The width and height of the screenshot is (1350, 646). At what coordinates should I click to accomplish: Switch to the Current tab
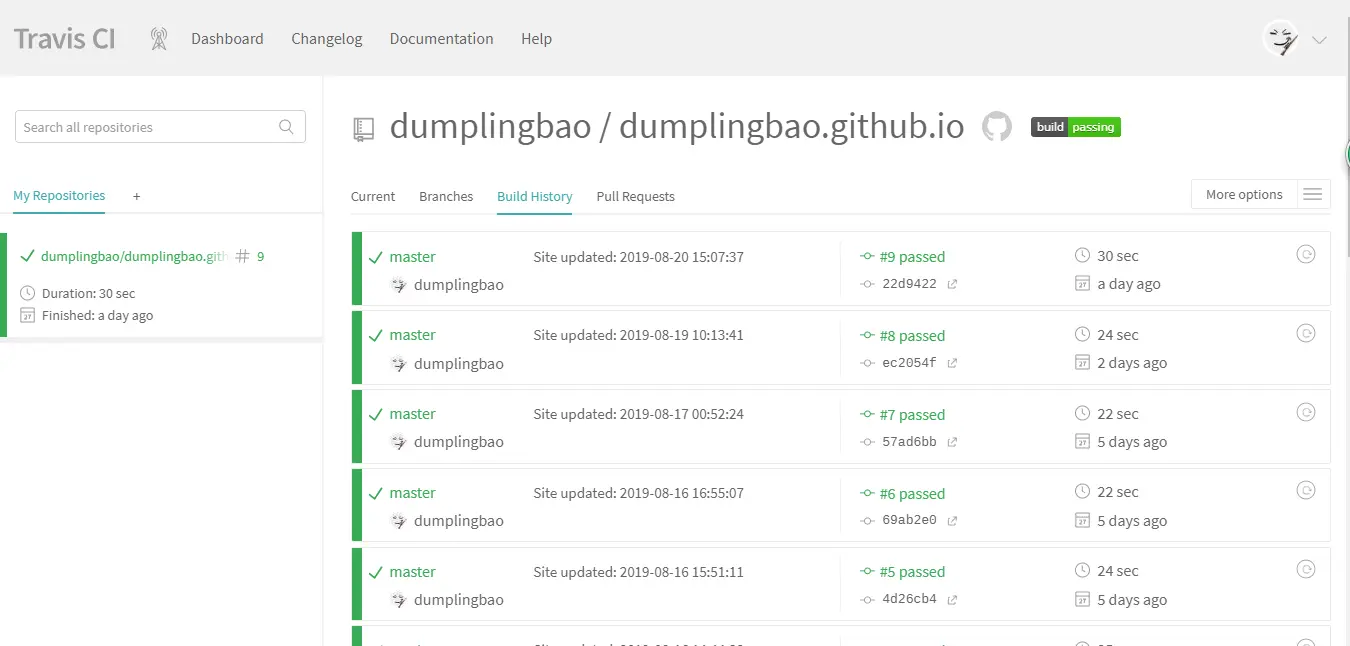pyautogui.click(x=373, y=196)
